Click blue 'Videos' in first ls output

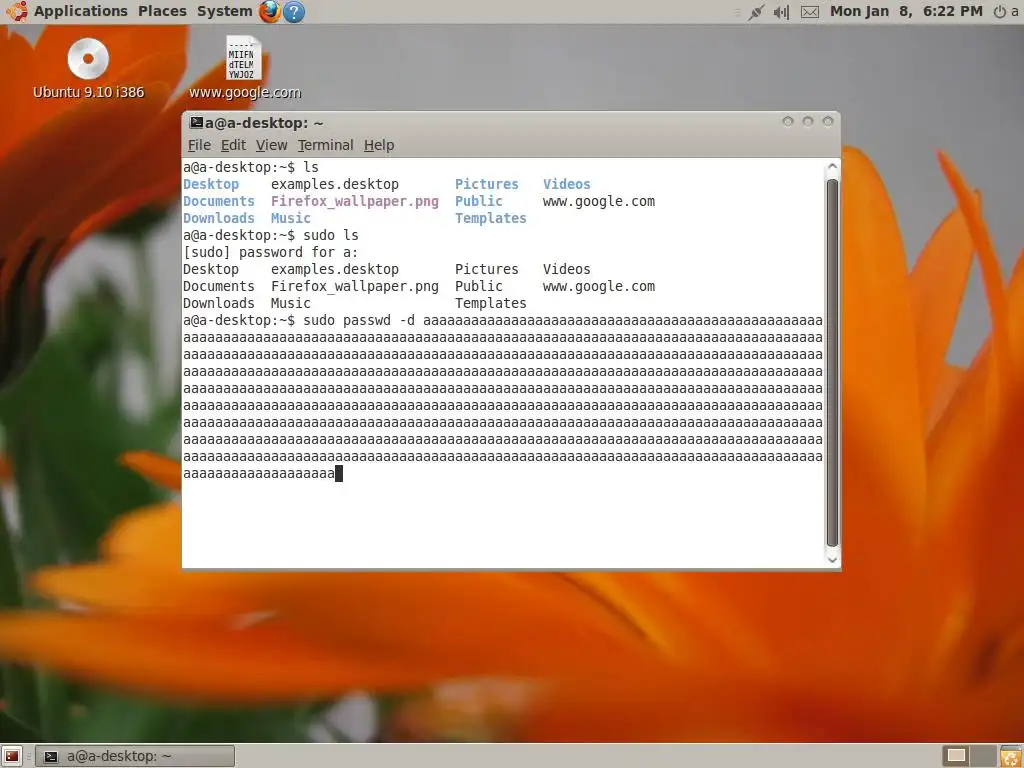(x=566, y=184)
